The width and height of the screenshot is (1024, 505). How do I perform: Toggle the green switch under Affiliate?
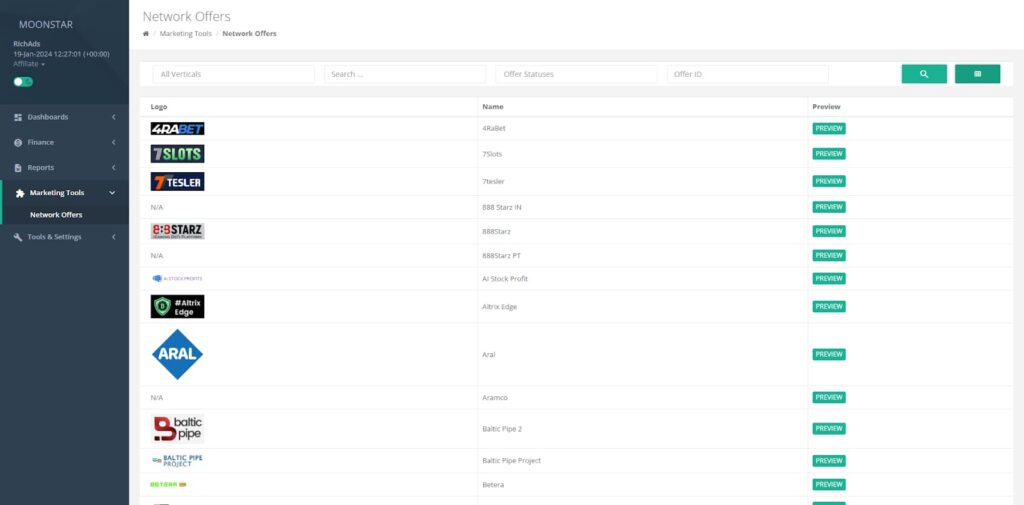click(23, 82)
